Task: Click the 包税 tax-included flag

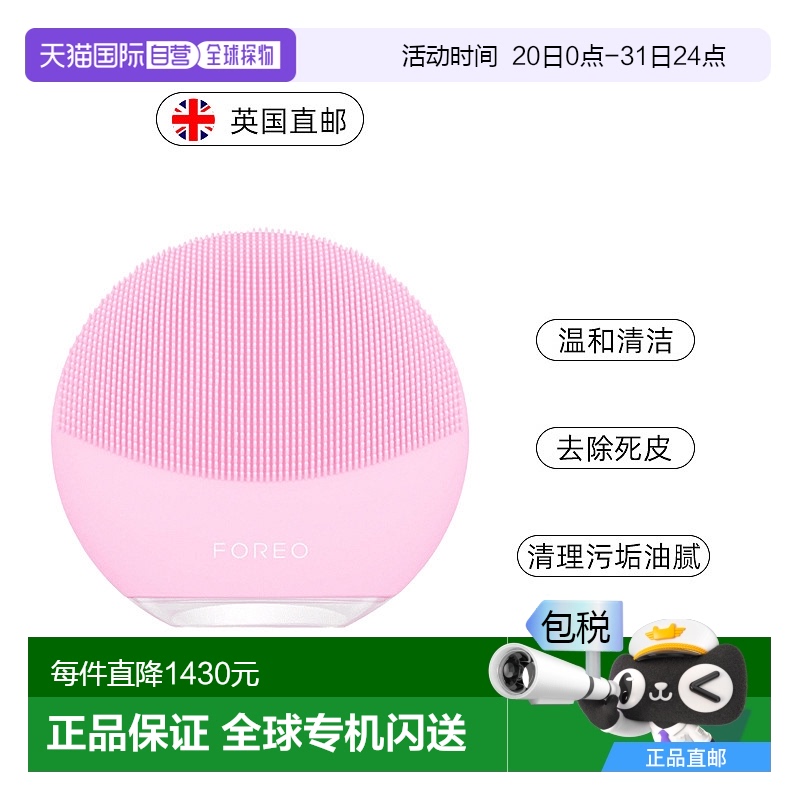Action: point(575,627)
